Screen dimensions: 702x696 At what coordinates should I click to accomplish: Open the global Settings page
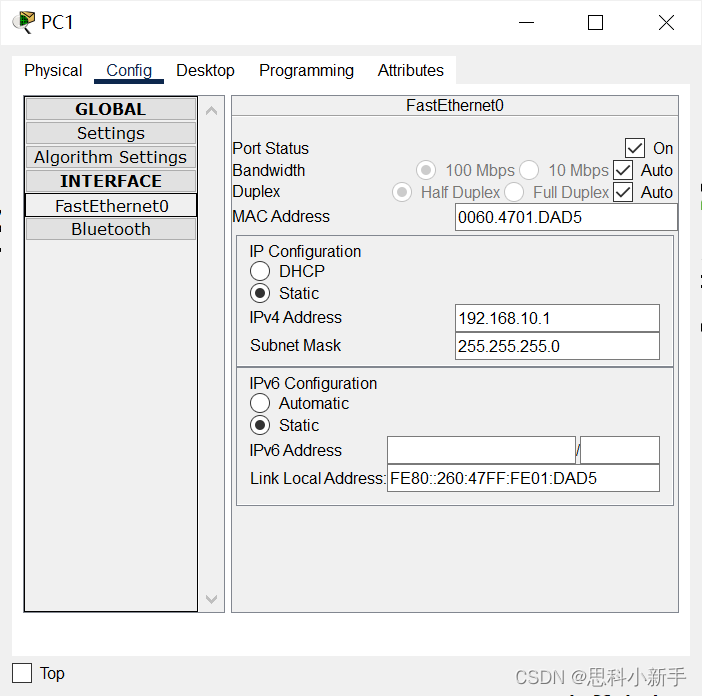click(x=111, y=133)
